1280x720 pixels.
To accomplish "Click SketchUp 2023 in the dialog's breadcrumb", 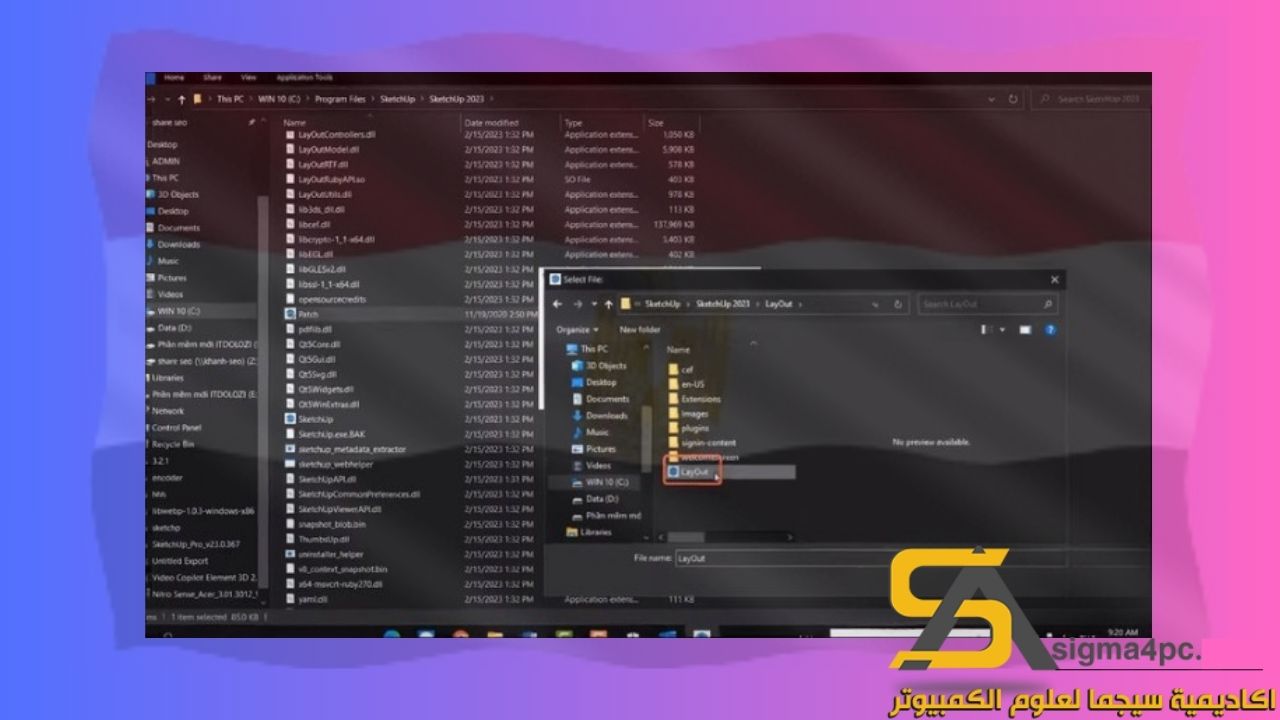I will (x=723, y=304).
